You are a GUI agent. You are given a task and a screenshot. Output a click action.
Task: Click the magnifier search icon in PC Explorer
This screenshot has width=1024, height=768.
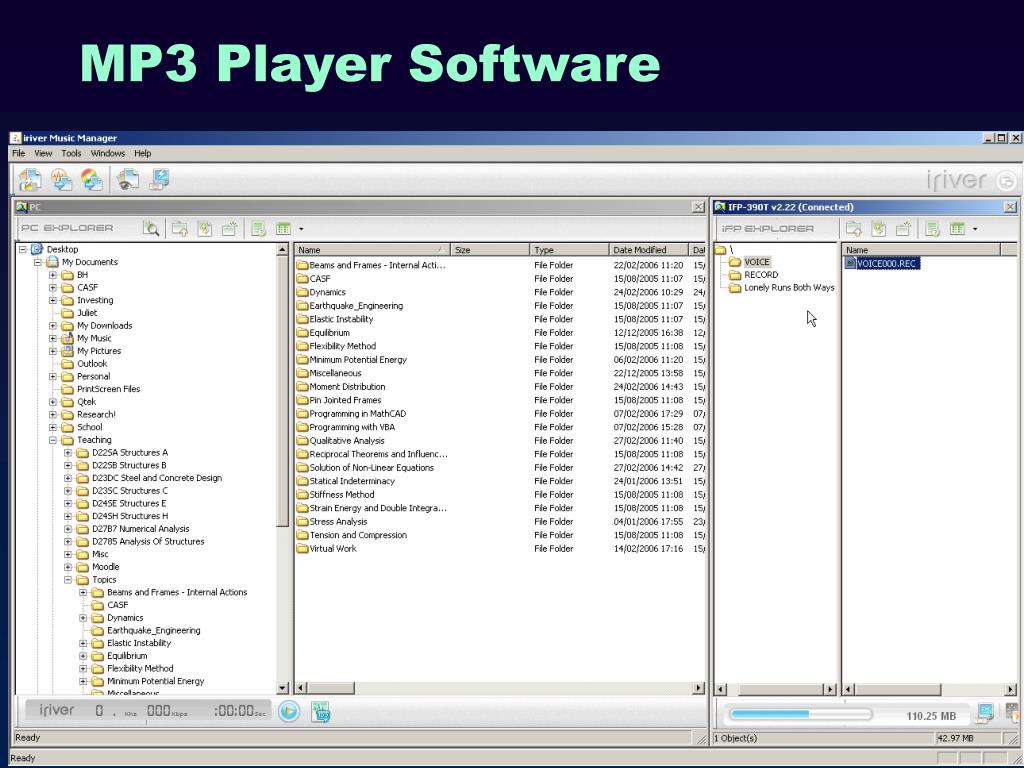pos(151,229)
